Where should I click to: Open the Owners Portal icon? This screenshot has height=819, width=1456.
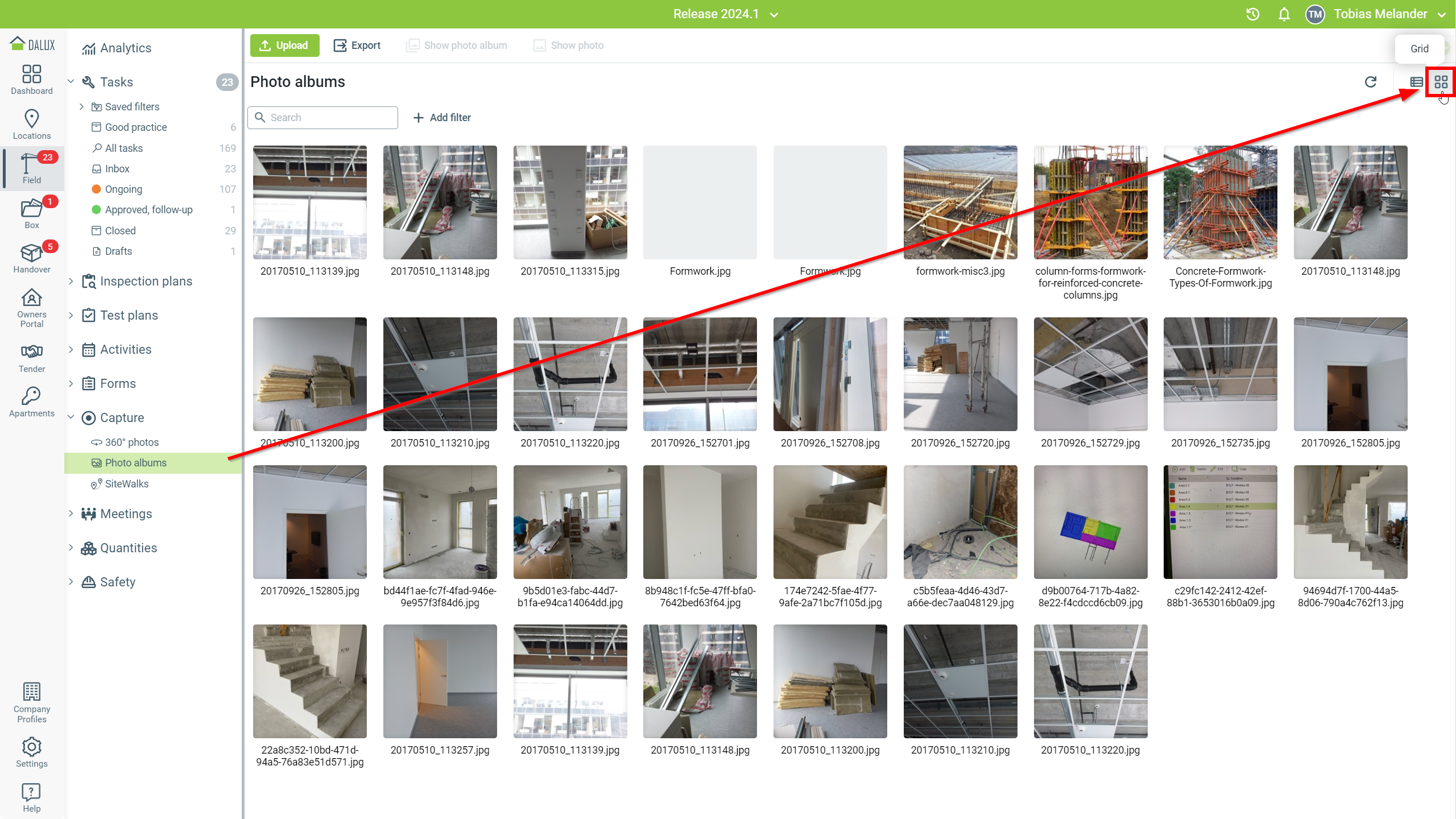[32, 307]
